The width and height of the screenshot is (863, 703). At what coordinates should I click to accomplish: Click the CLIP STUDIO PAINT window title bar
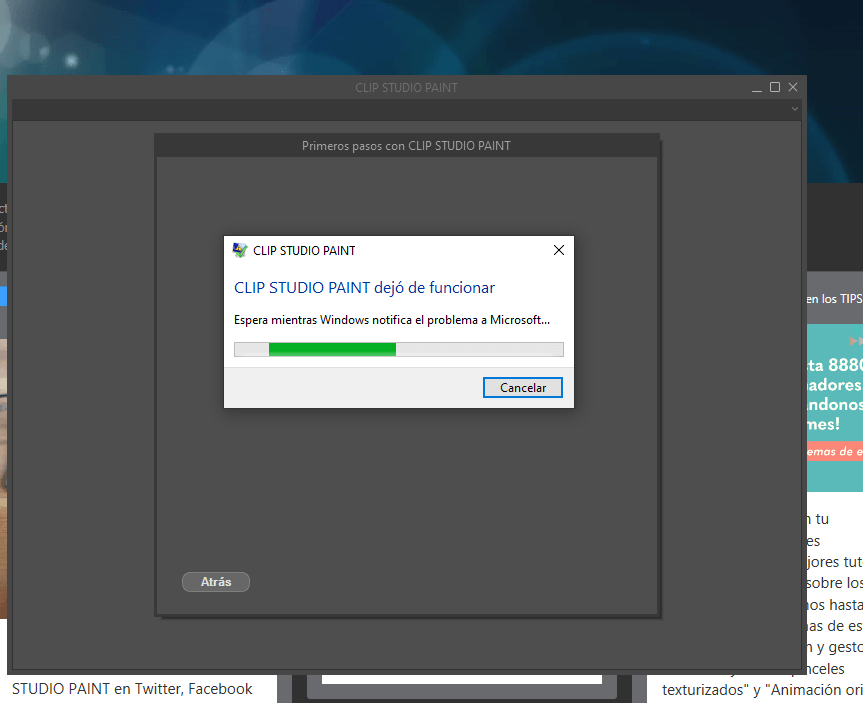pyautogui.click(x=406, y=87)
